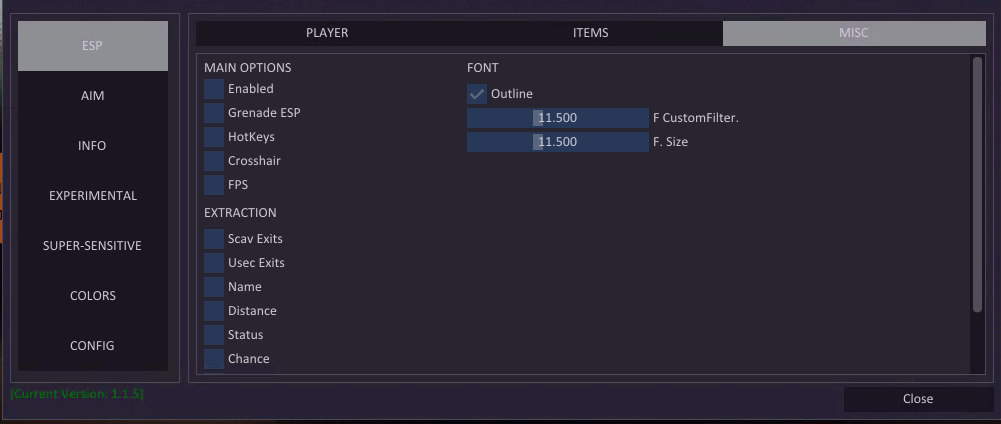The width and height of the screenshot is (1001, 424).
Task: Click the vertical scrollbar on options panel
Action: point(977,185)
